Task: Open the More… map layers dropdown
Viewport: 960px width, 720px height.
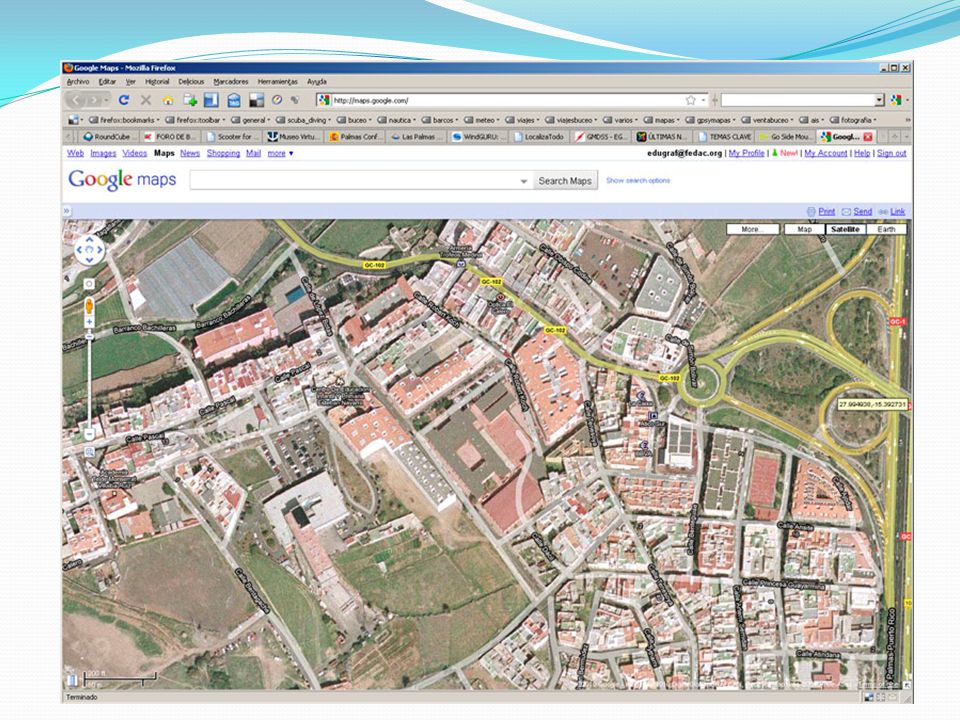Action: point(752,229)
